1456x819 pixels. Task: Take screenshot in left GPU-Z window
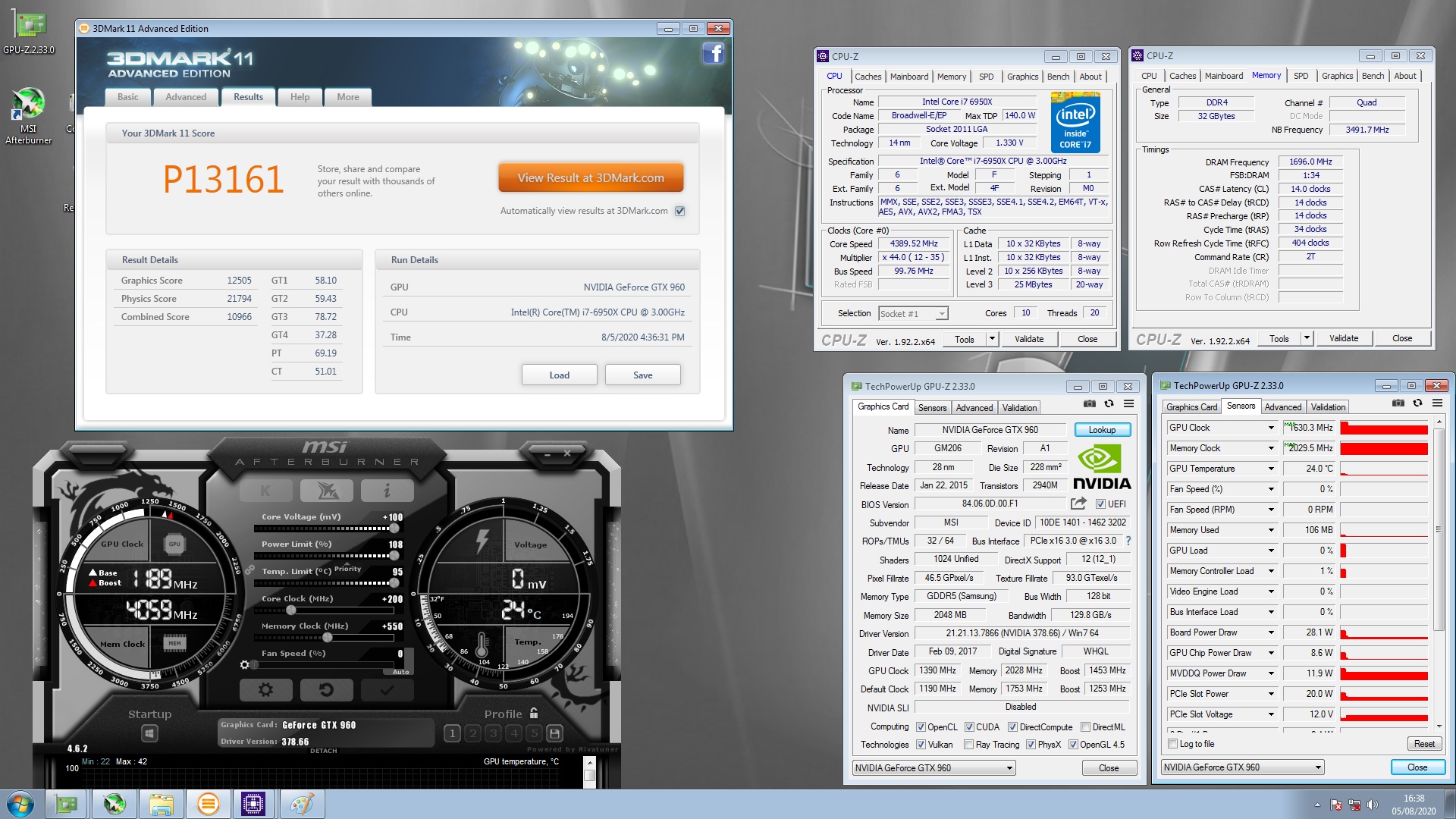coord(1090,404)
